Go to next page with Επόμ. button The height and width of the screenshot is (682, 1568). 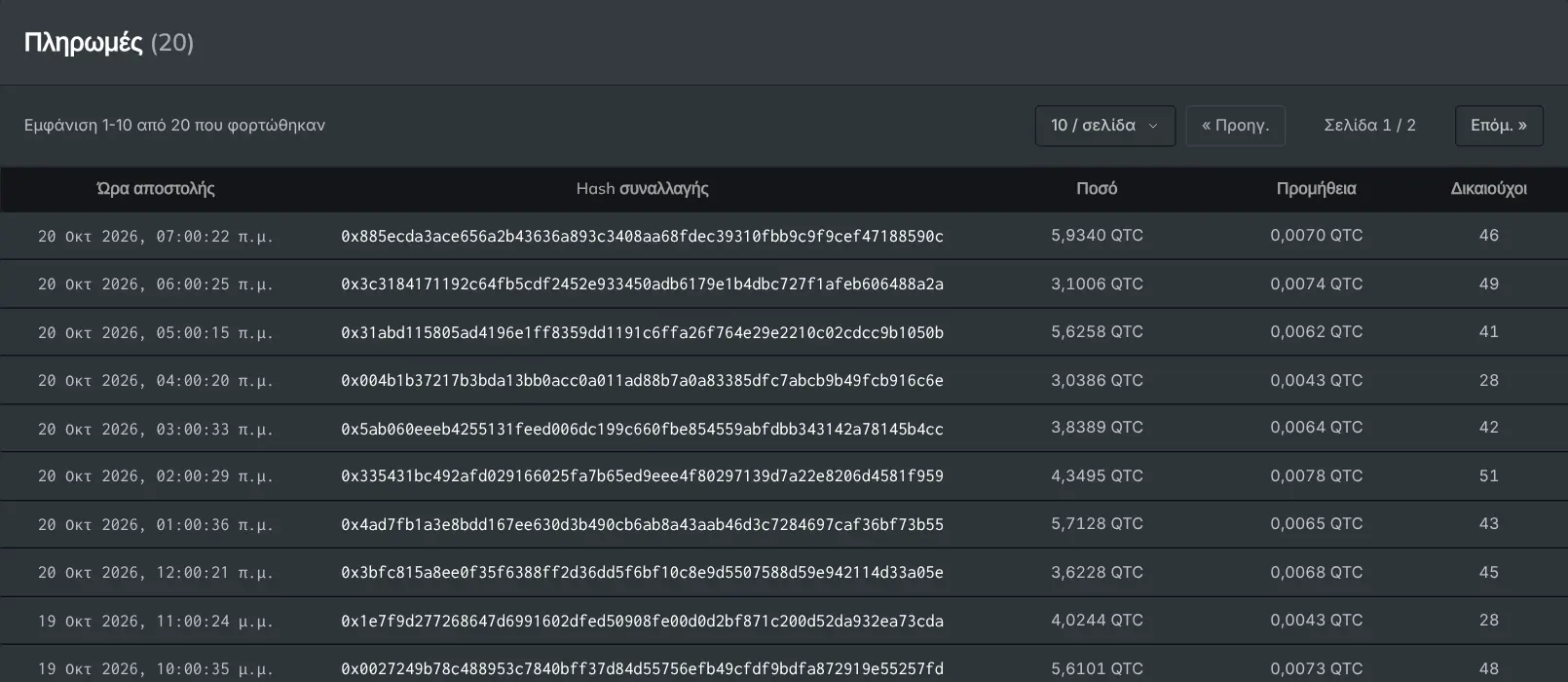coord(1499,126)
